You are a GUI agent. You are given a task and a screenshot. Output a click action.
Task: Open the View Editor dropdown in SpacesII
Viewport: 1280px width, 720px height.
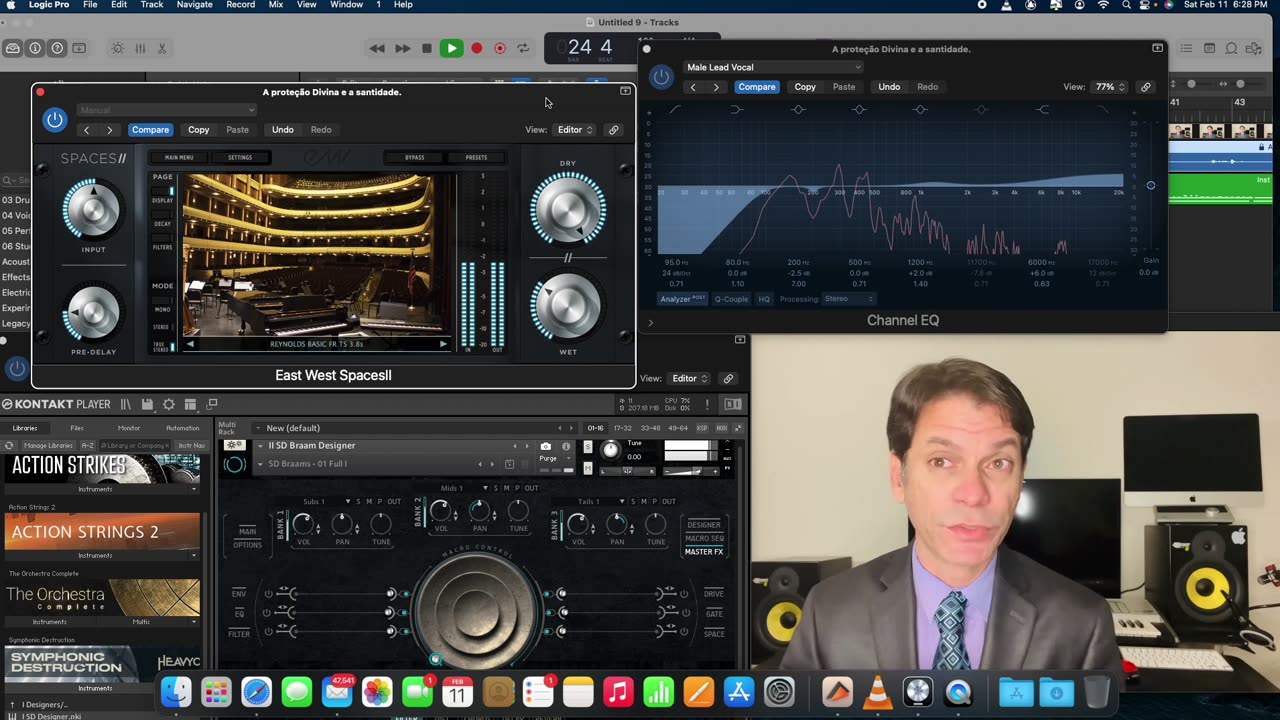click(575, 130)
